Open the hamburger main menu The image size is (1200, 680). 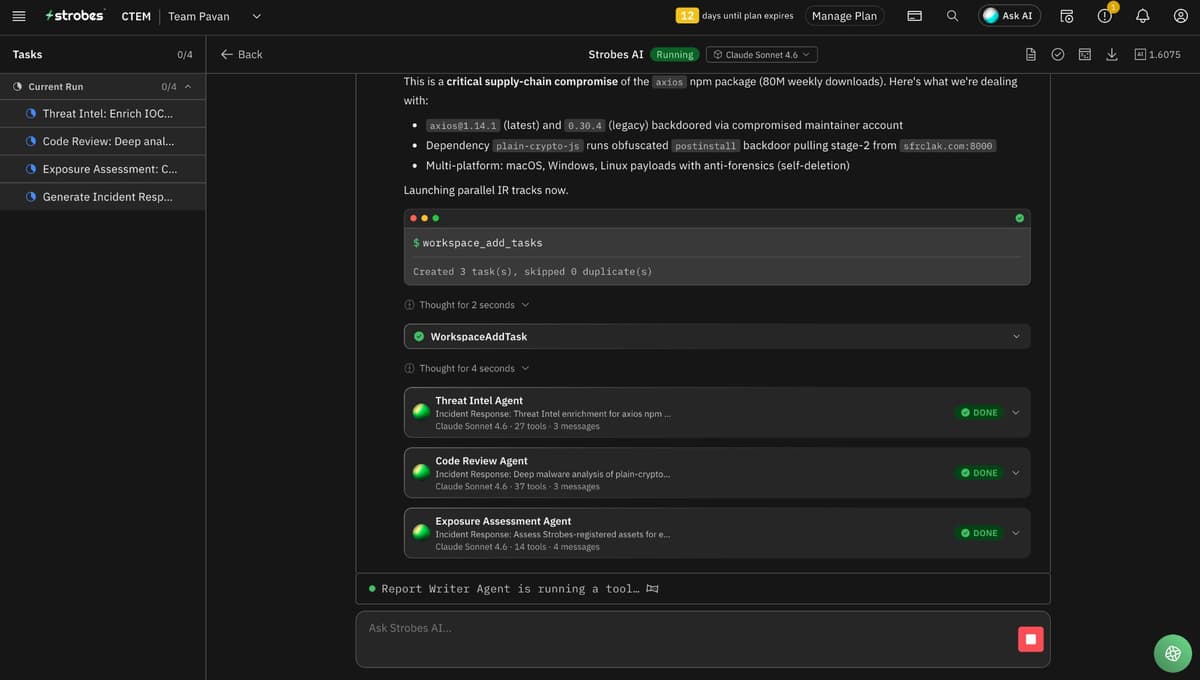pos(18,16)
